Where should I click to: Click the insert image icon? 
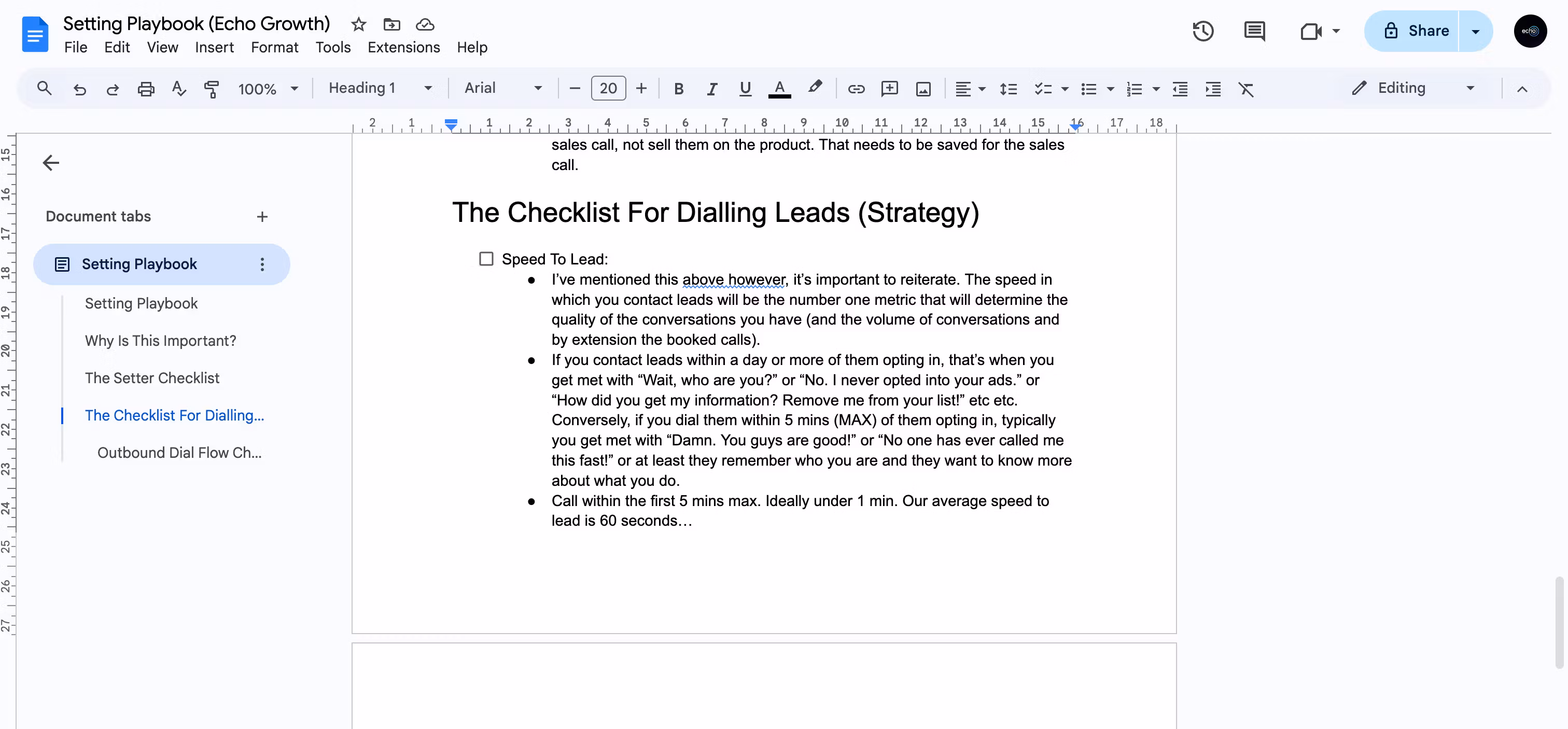click(x=923, y=89)
